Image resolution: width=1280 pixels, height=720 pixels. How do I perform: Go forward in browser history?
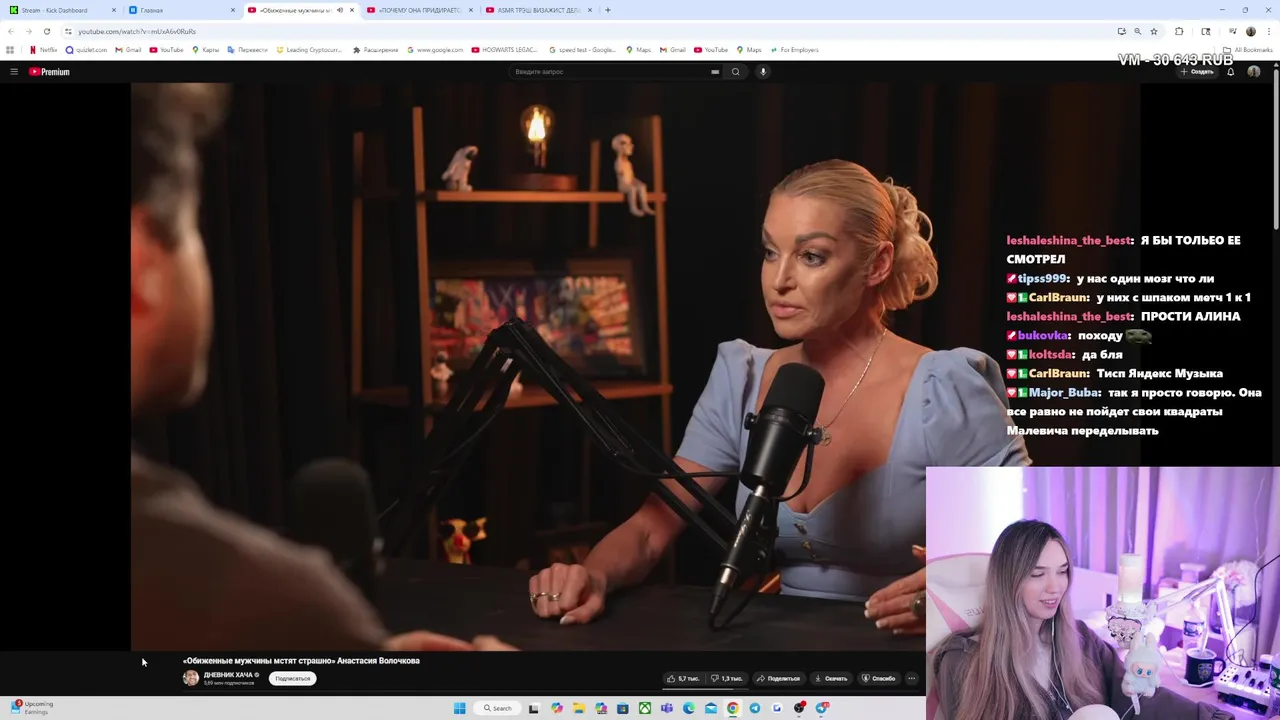pyautogui.click(x=28, y=31)
